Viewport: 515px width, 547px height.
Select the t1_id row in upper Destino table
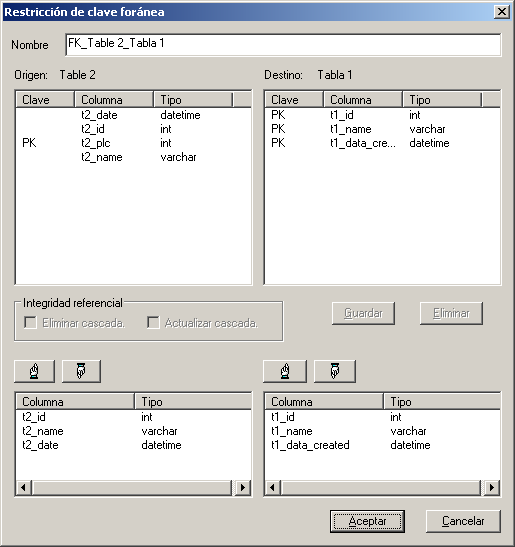pos(382,115)
